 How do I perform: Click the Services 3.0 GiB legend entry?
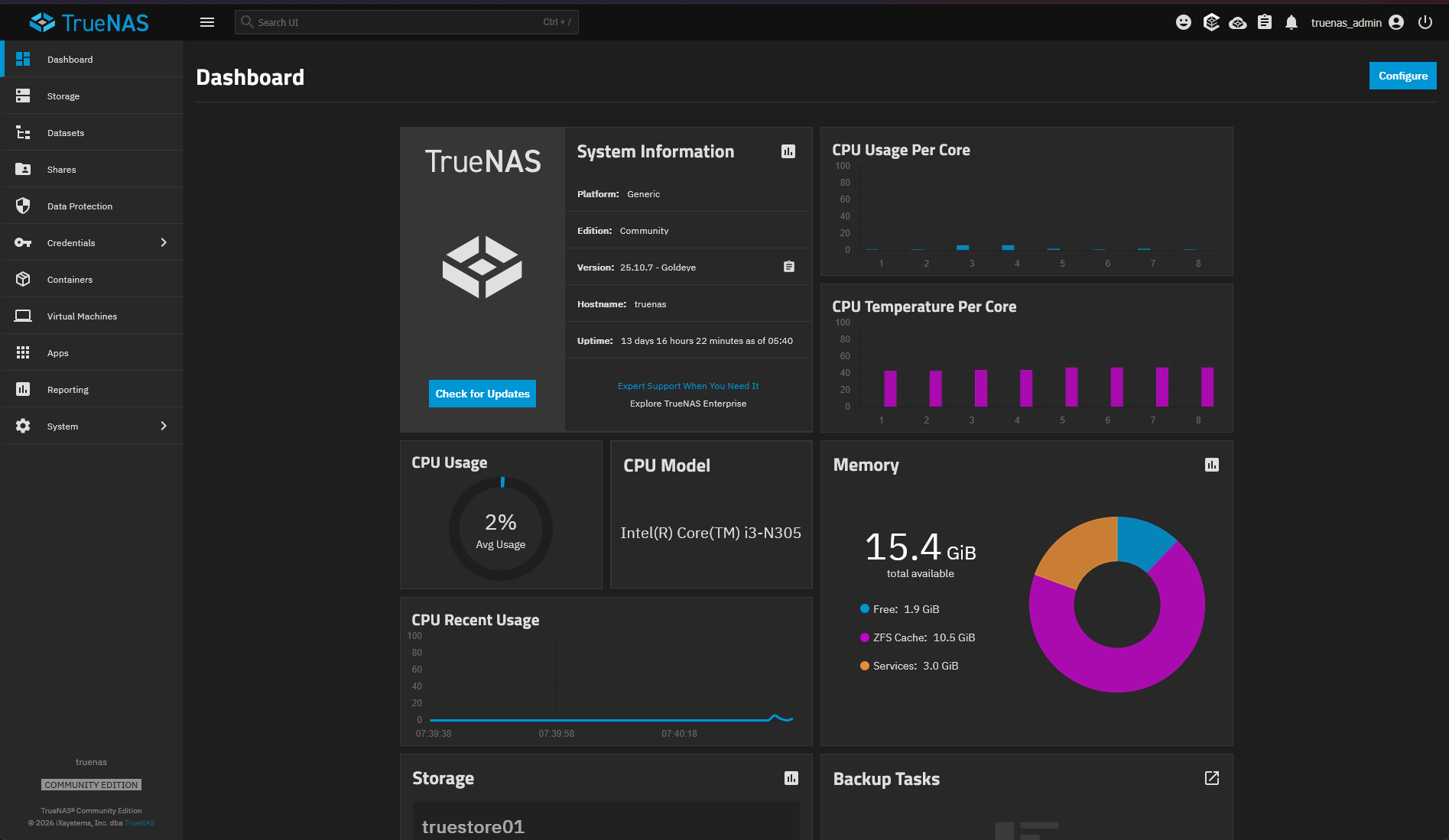tap(909, 666)
